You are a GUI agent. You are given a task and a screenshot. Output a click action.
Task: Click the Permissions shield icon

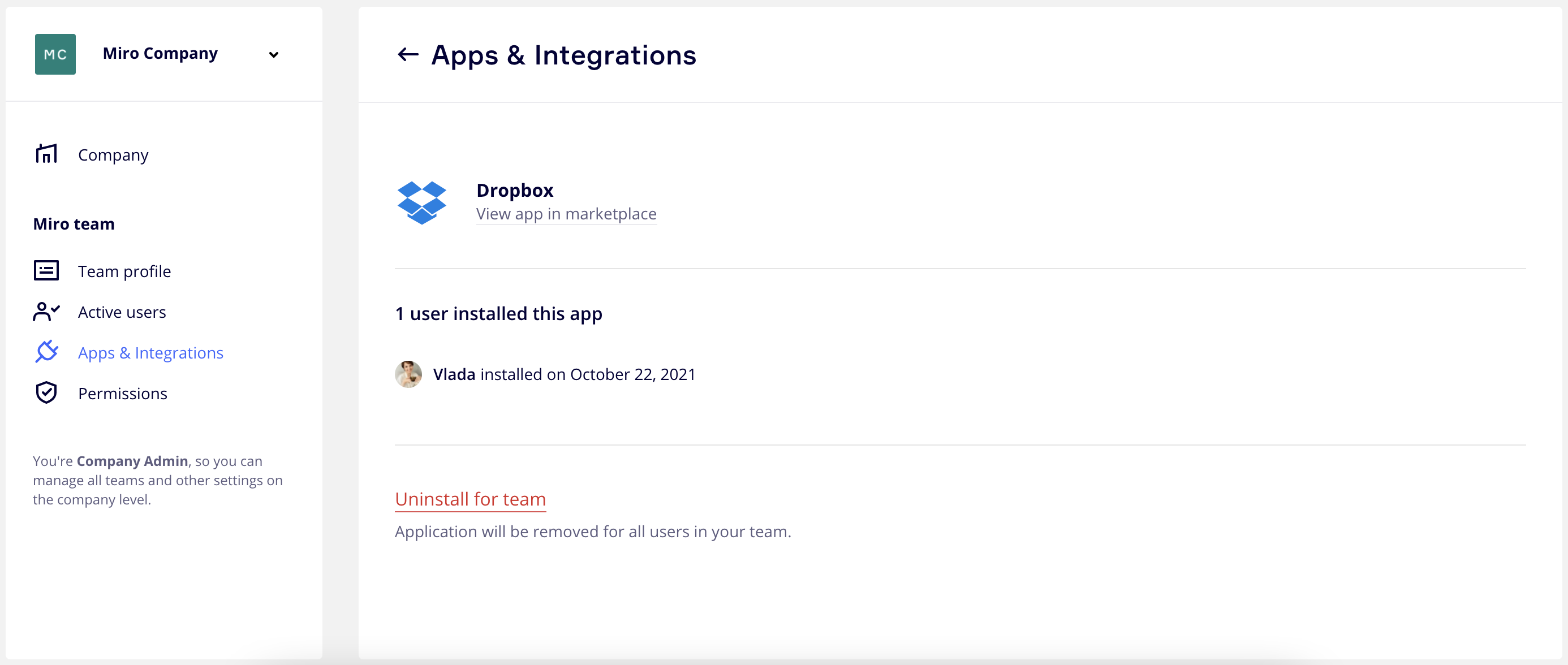pos(46,393)
